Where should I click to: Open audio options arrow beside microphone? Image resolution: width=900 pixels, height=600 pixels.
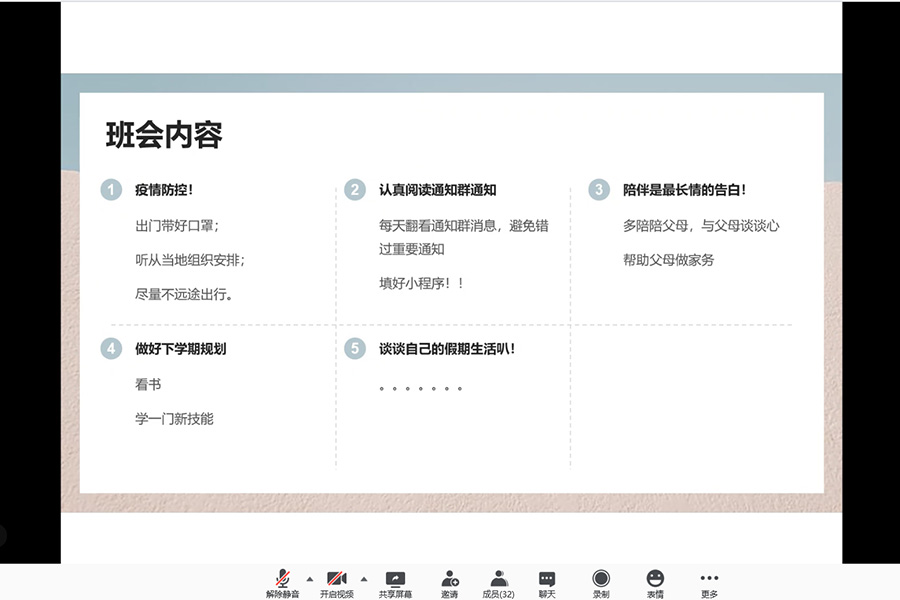point(310,579)
